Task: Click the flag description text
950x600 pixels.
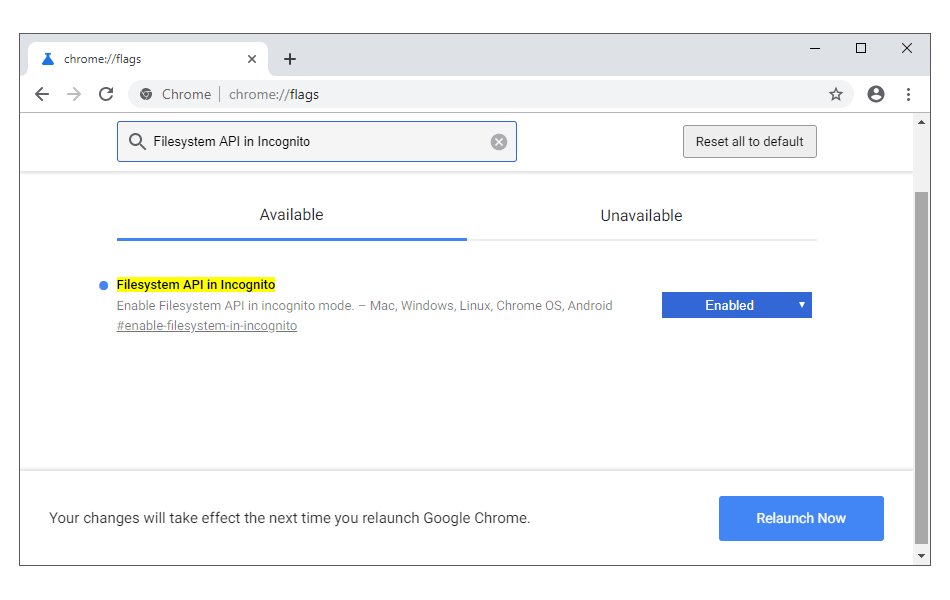Action: coord(364,305)
